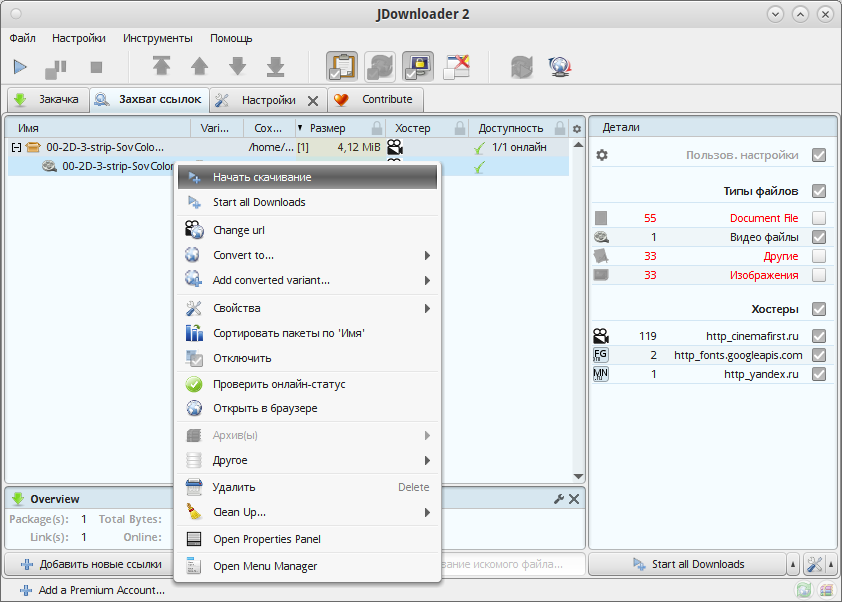842x602 pixels.
Task: Click the bottom-right wrench tools icon
Action: click(814, 564)
